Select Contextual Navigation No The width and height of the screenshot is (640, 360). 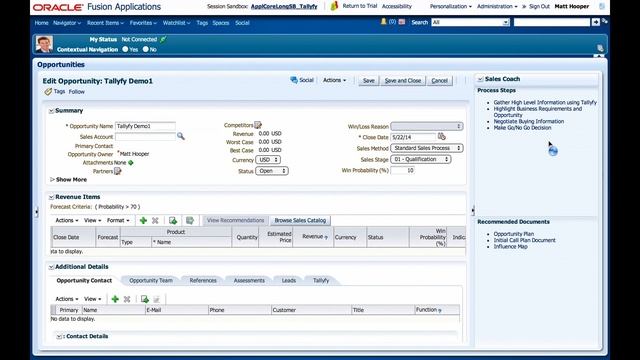tap(145, 49)
